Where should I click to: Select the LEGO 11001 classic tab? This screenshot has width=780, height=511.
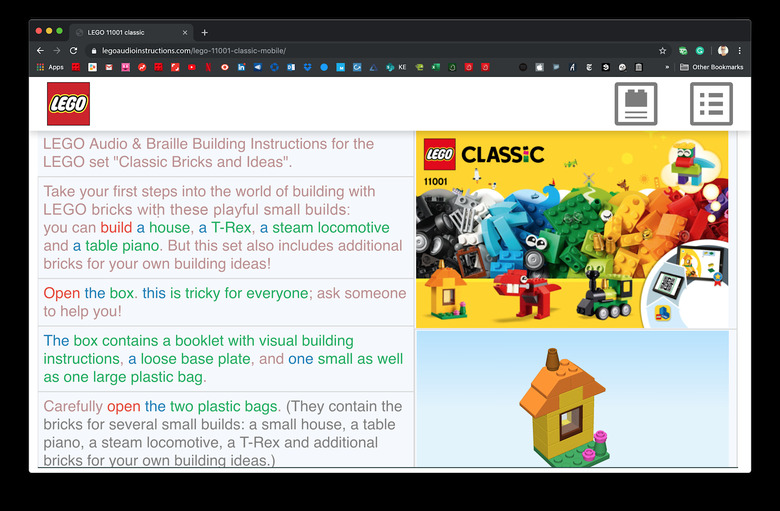[x=131, y=32]
